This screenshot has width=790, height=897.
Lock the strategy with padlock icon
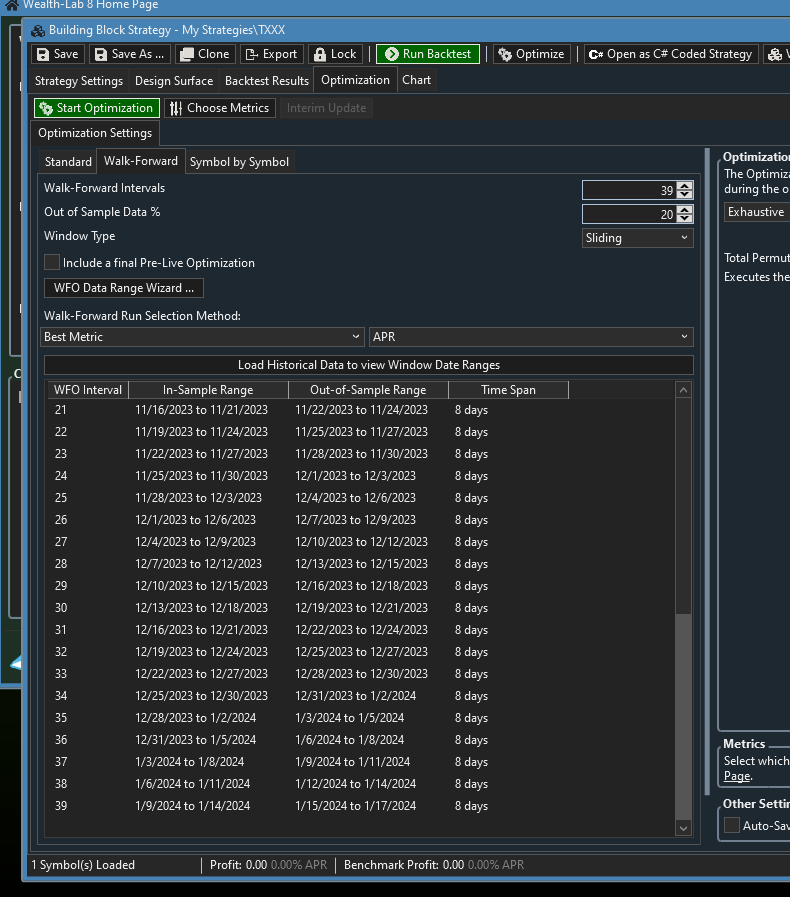point(334,54)
